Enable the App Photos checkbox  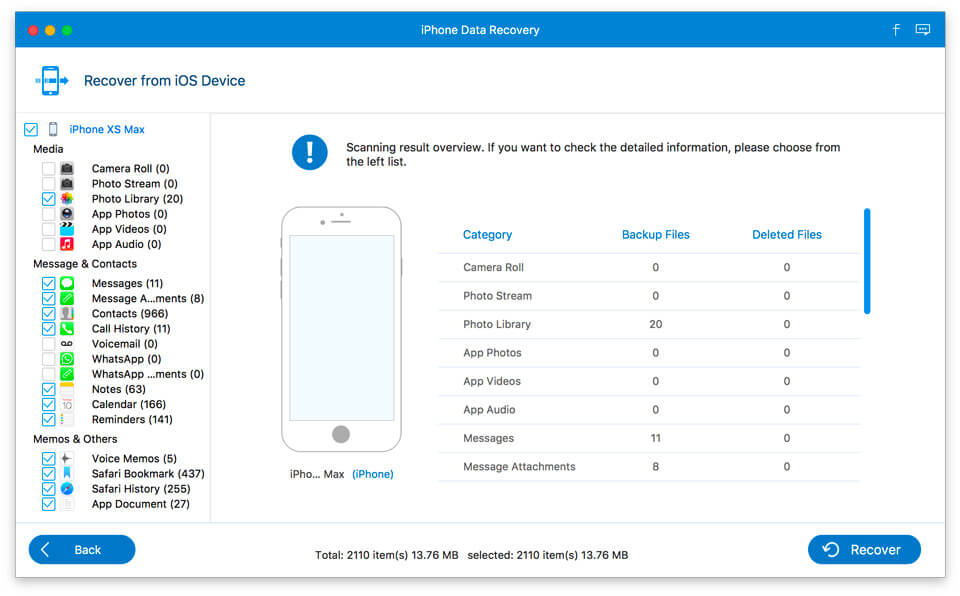click(x=48, y=214)
